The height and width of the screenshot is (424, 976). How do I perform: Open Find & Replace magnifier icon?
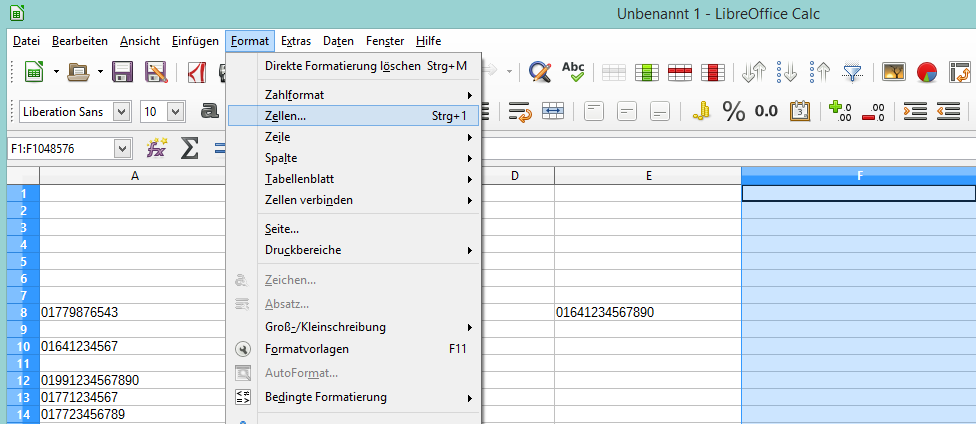(540, 72)
